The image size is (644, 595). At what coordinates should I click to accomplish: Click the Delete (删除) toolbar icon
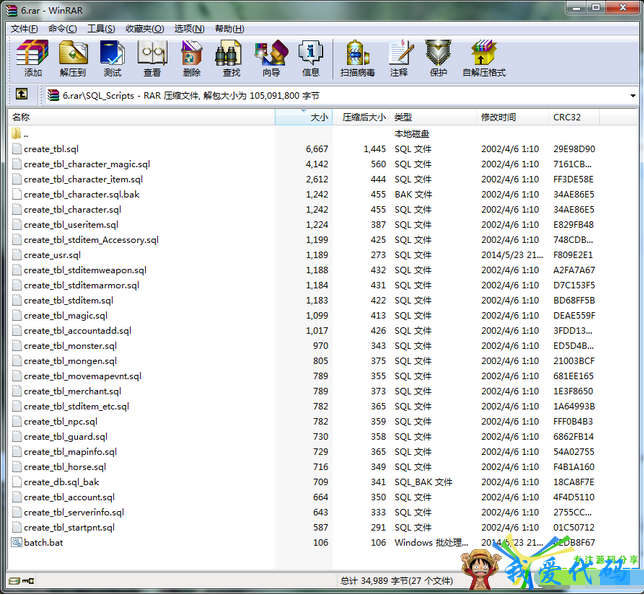point(191,58)
